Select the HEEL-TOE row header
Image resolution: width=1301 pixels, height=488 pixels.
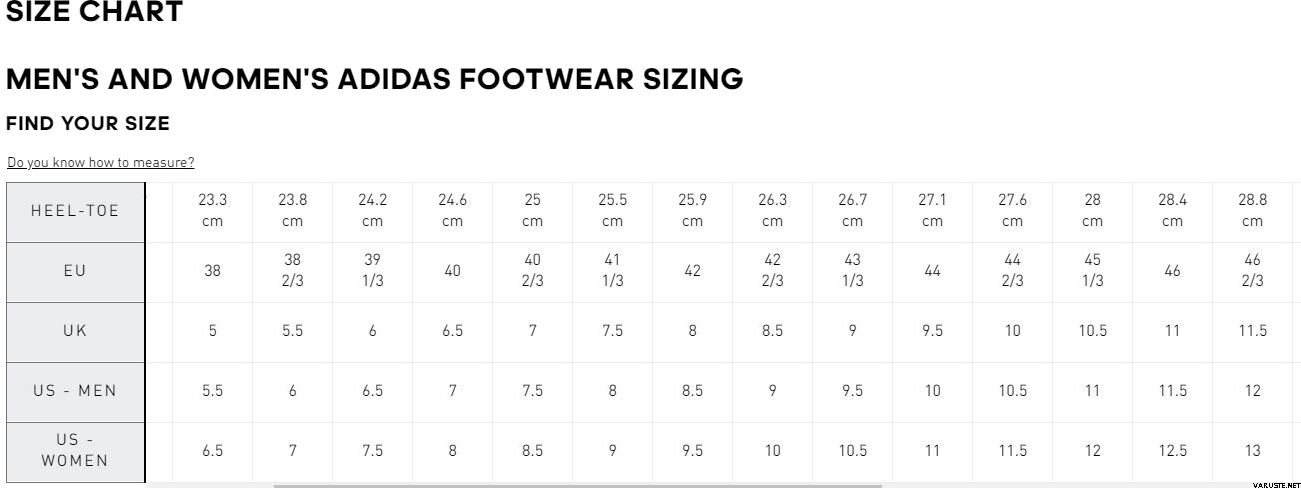click(75, 211)
